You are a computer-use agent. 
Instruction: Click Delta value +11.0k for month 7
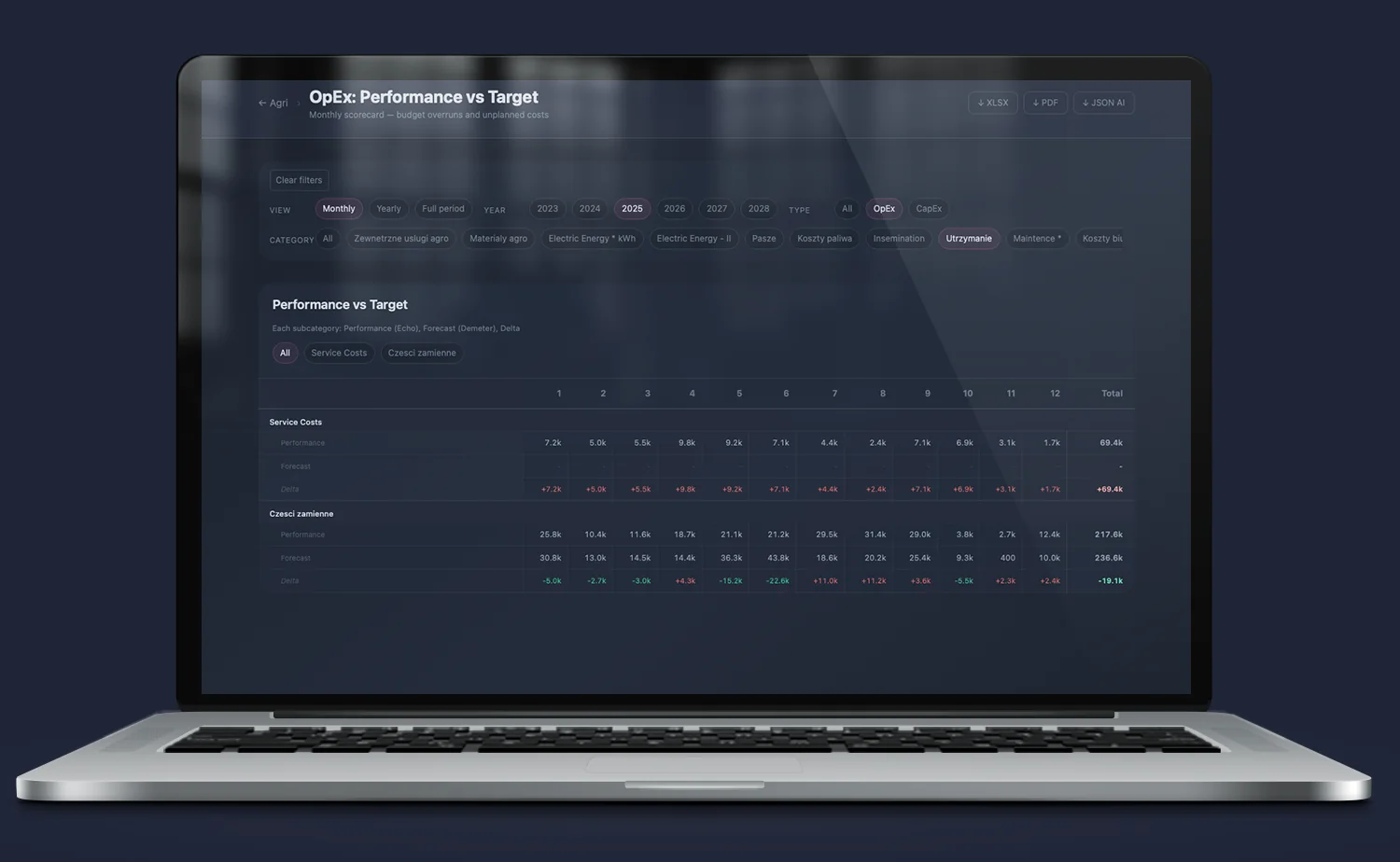[x=825, y=581]
